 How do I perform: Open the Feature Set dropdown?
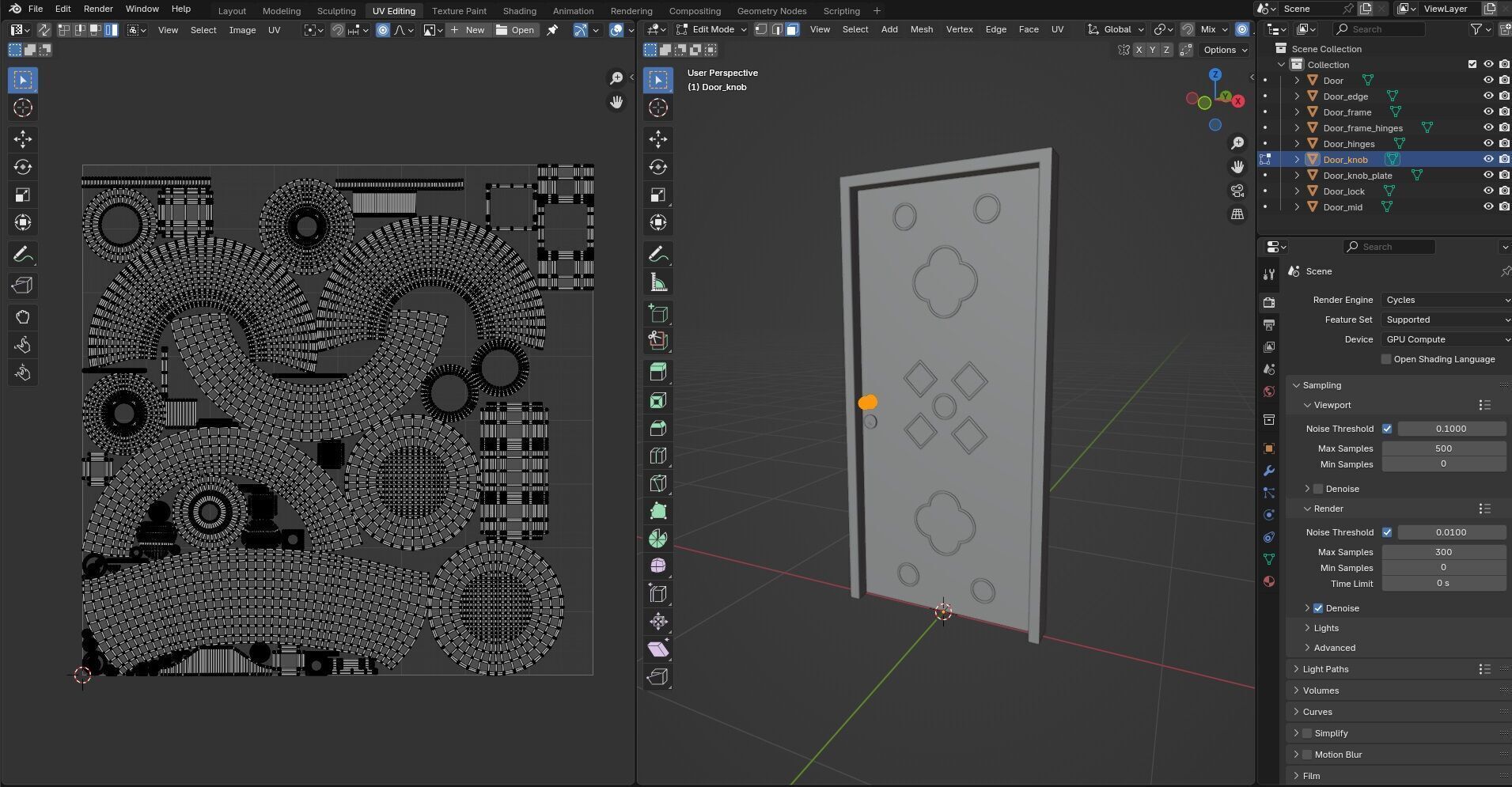(x=1446, y=320)
